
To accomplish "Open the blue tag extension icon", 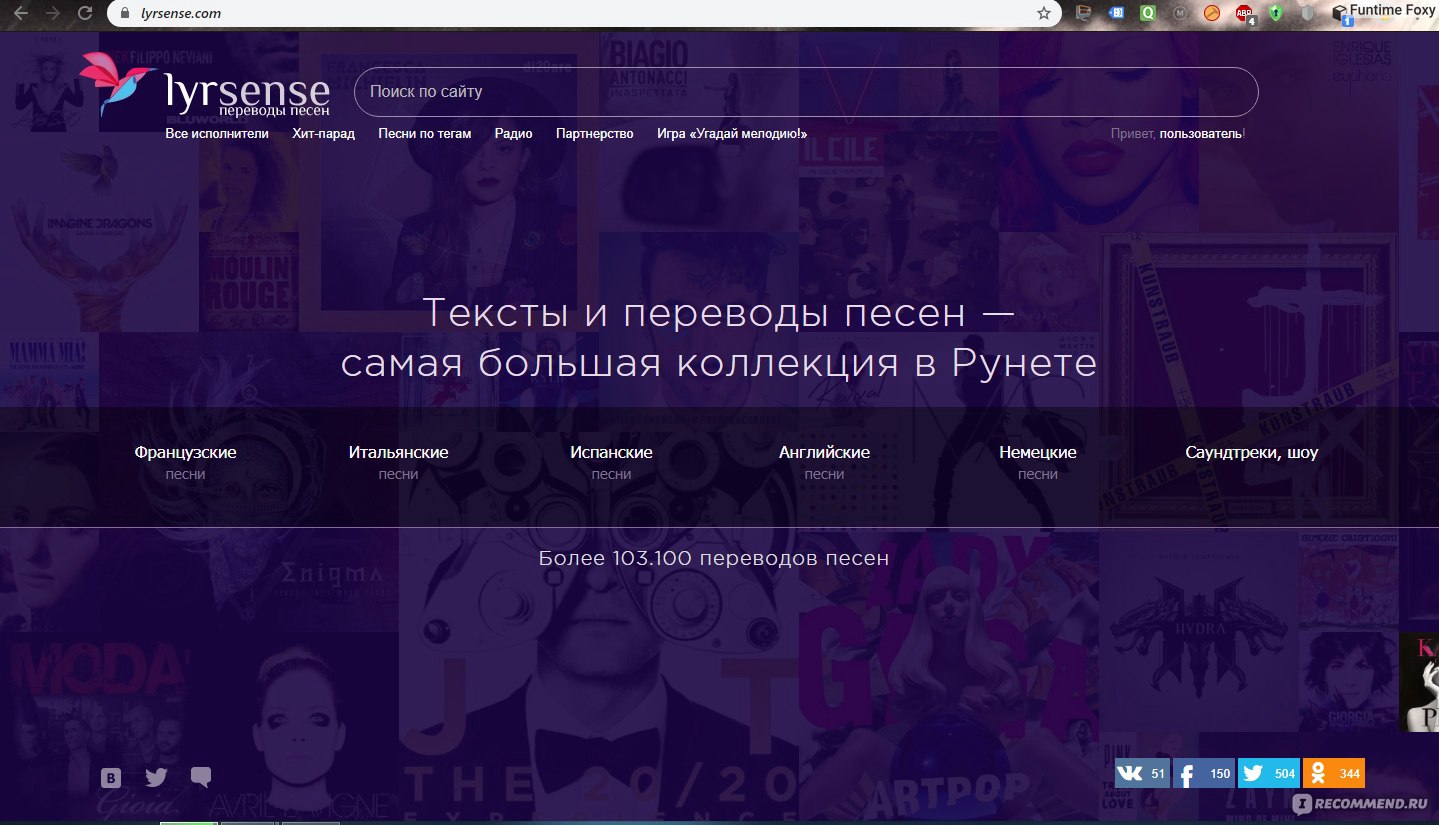I will pyautogui.click(x=1116, y=14).
